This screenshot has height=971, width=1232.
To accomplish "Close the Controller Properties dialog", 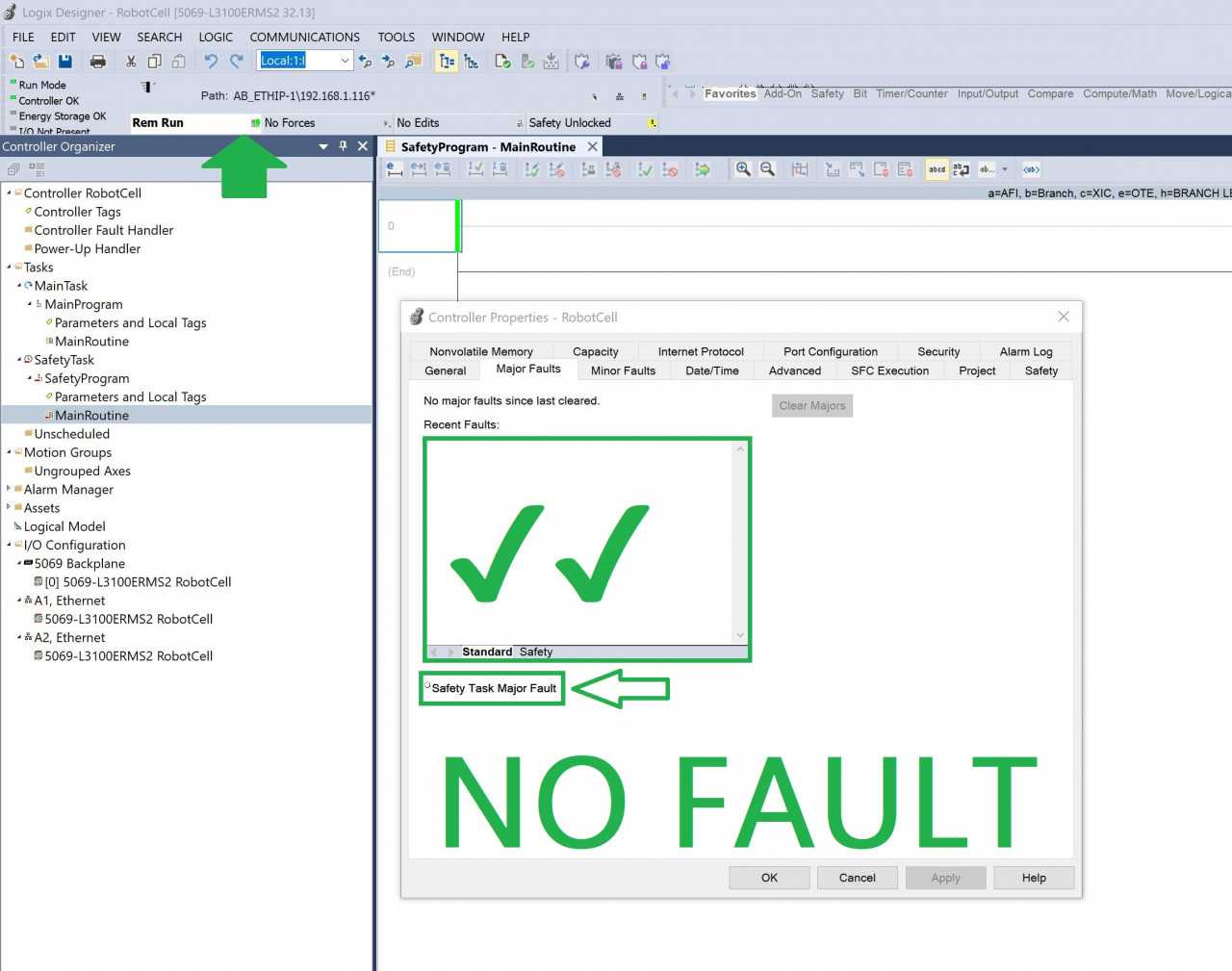I will coord(1064,317).
